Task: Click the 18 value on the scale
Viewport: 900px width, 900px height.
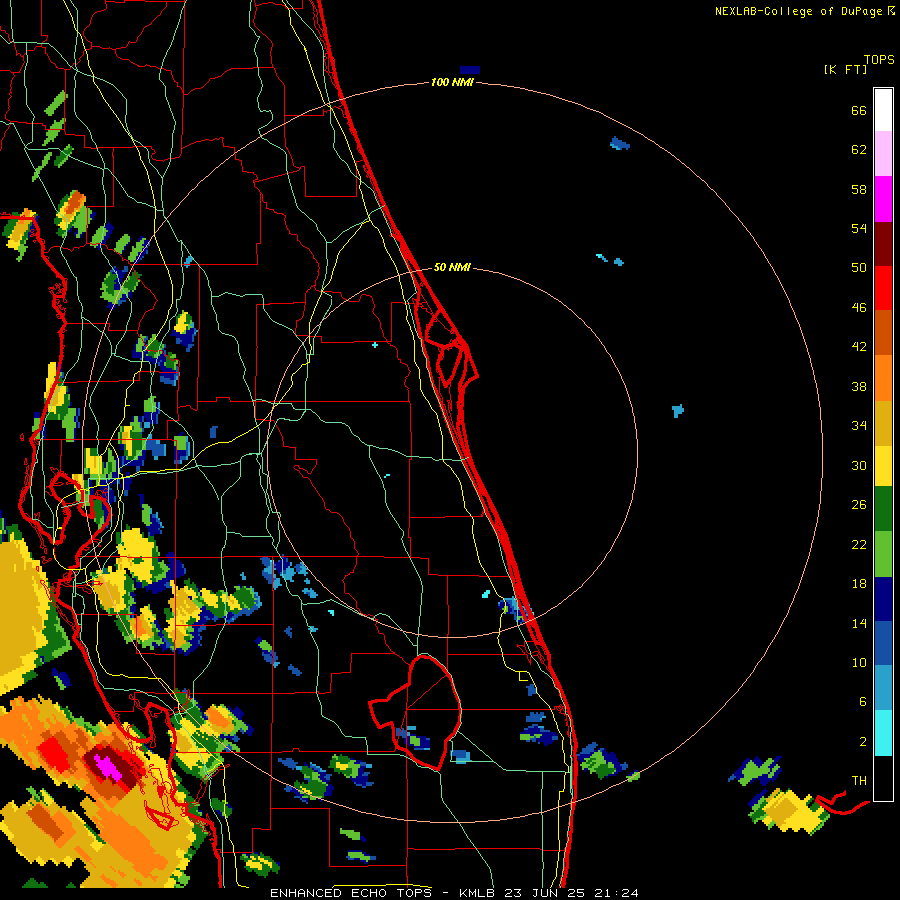Action: tap(859, 584)
